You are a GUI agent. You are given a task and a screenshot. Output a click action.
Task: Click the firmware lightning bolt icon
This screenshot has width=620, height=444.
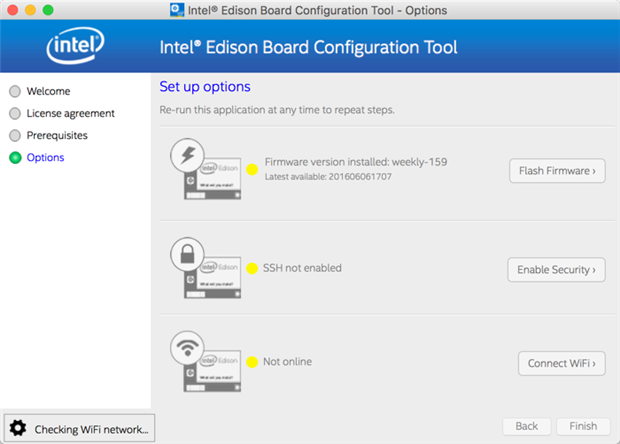(x=188, y=155)
